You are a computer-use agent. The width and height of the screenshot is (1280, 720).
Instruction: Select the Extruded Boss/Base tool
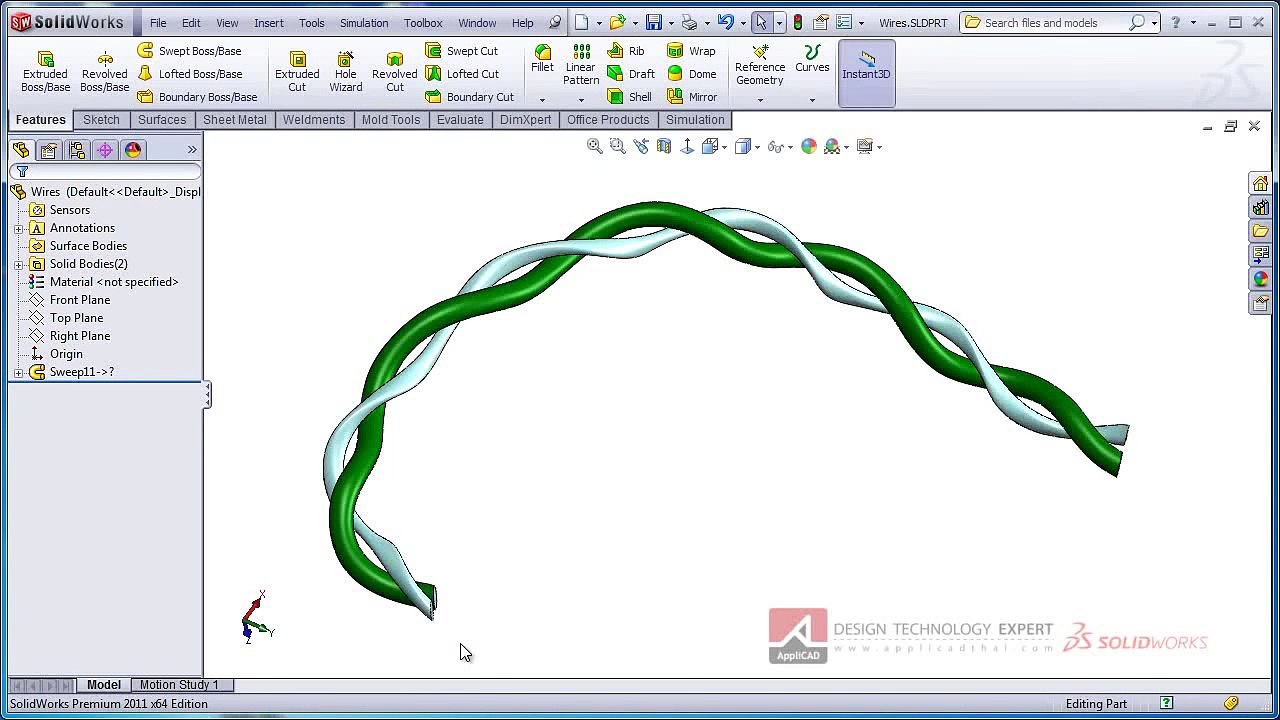[x=46, y=71]
